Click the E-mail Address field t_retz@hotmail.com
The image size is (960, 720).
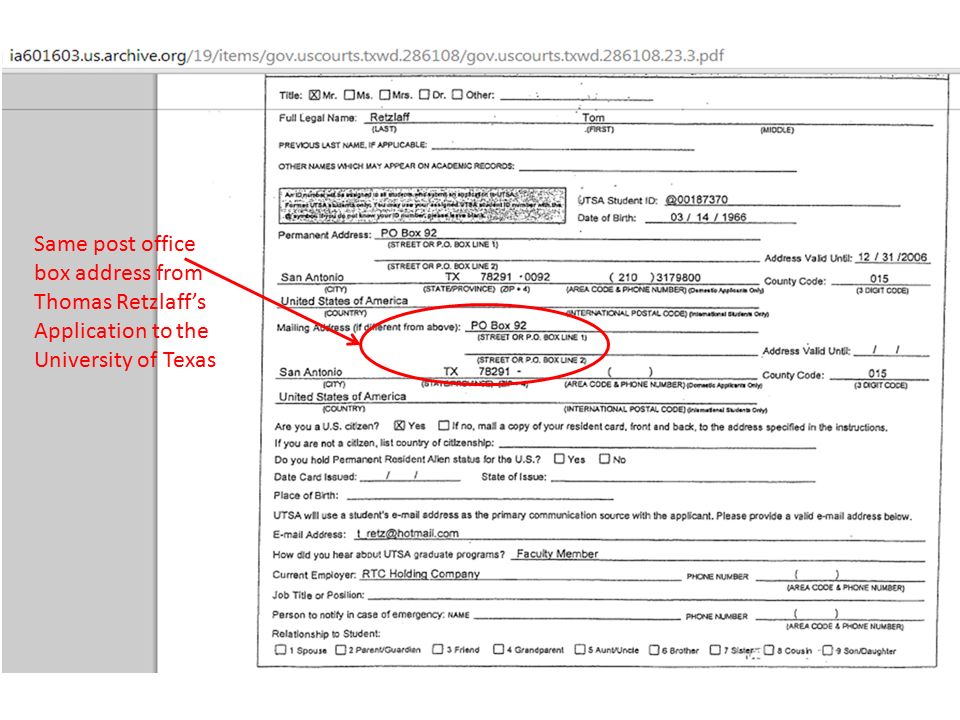pyautogui.click(x=407, y=534)
